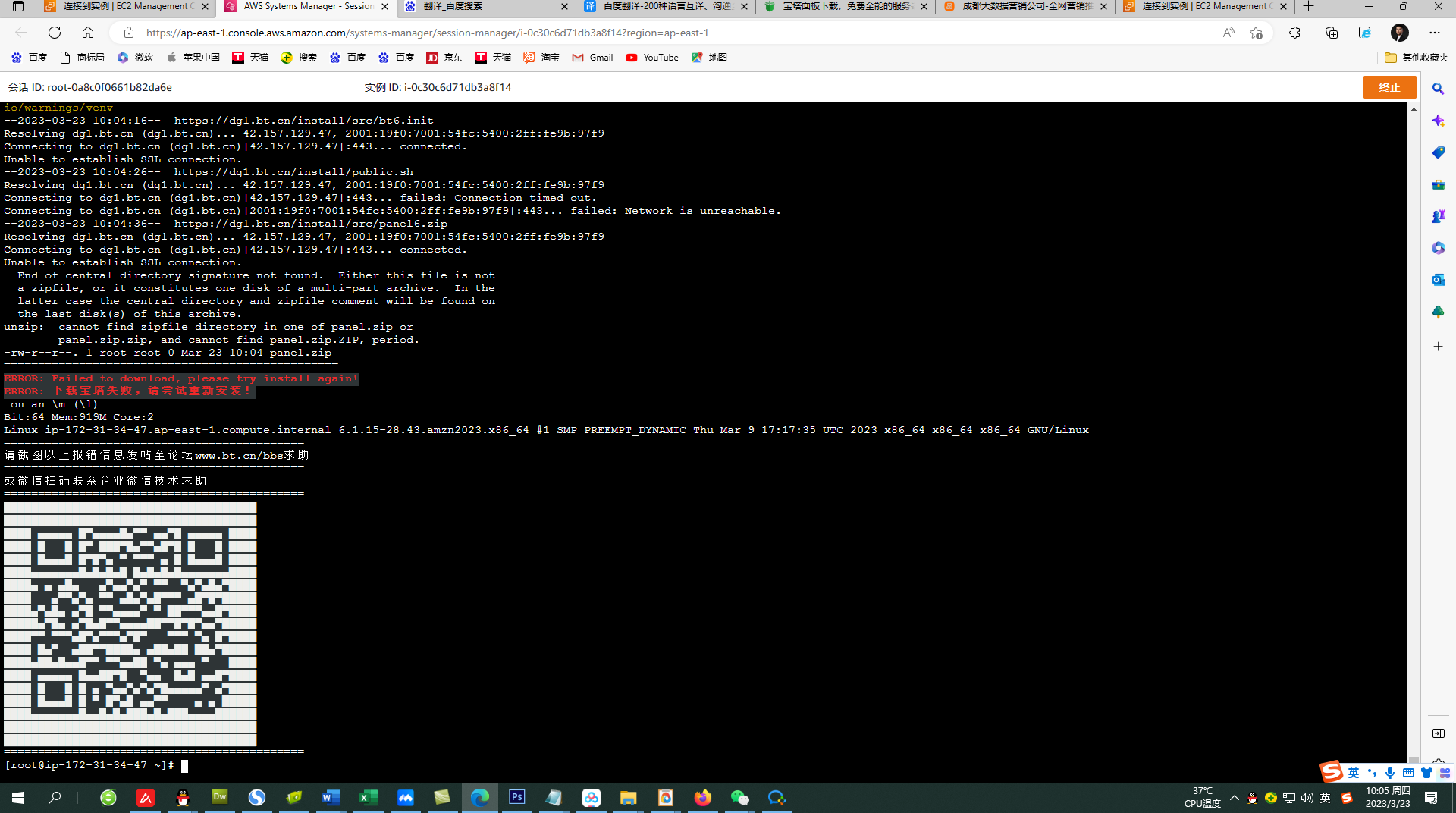
Task: Open the volume control in tray
Action: coord(1307,798)
